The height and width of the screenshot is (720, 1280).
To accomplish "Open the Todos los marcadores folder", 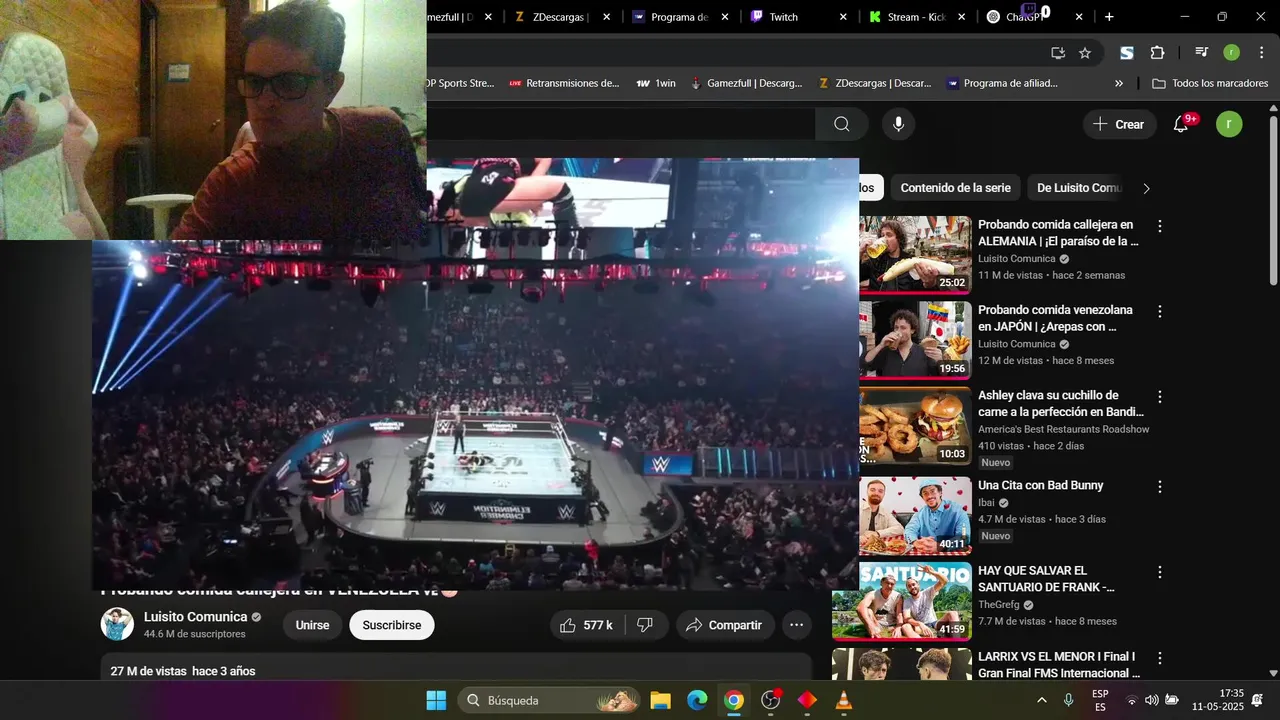I will pos(1210,83).
